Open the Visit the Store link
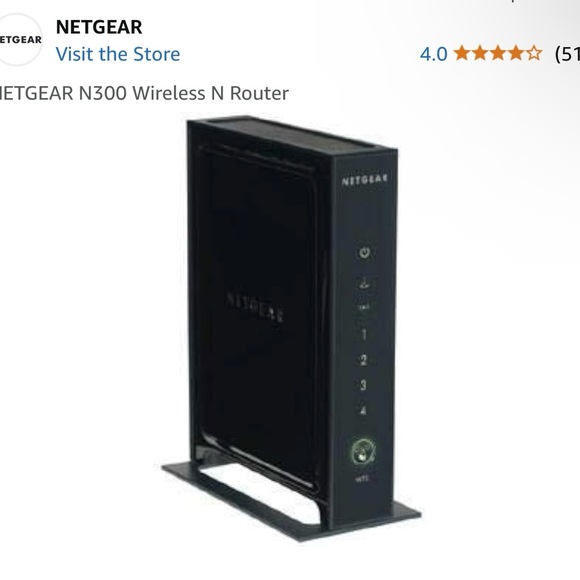 [x=118, y=54]
